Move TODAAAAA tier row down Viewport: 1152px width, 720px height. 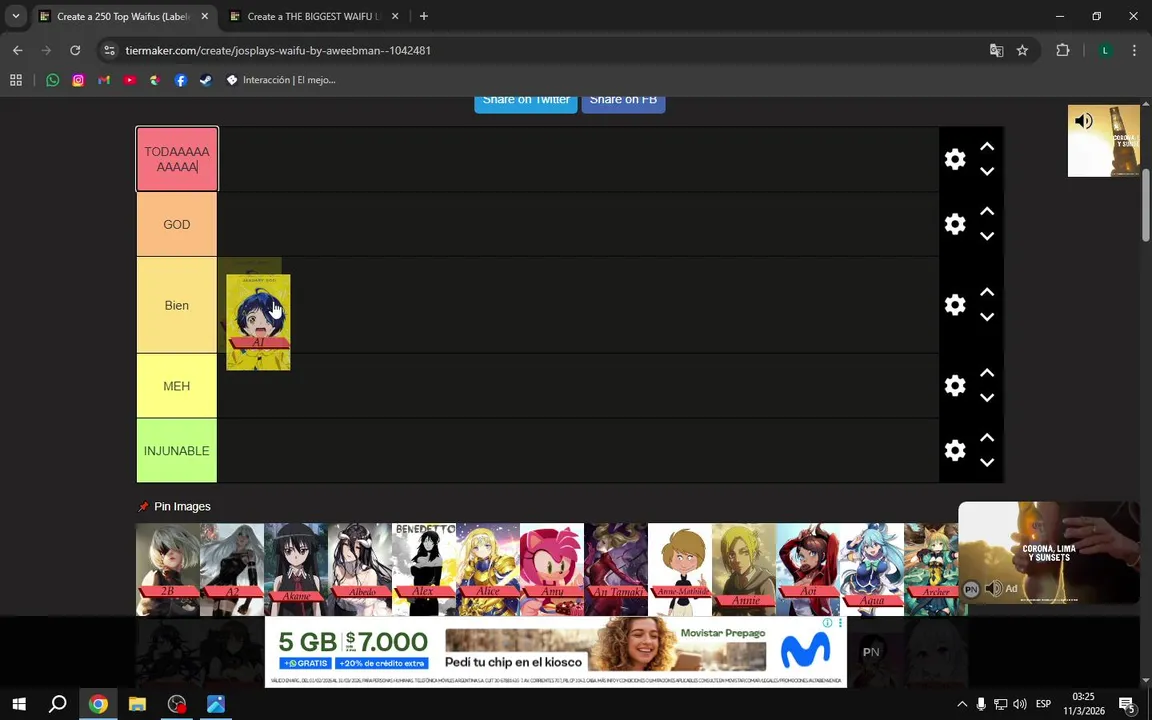click(987, 171)
